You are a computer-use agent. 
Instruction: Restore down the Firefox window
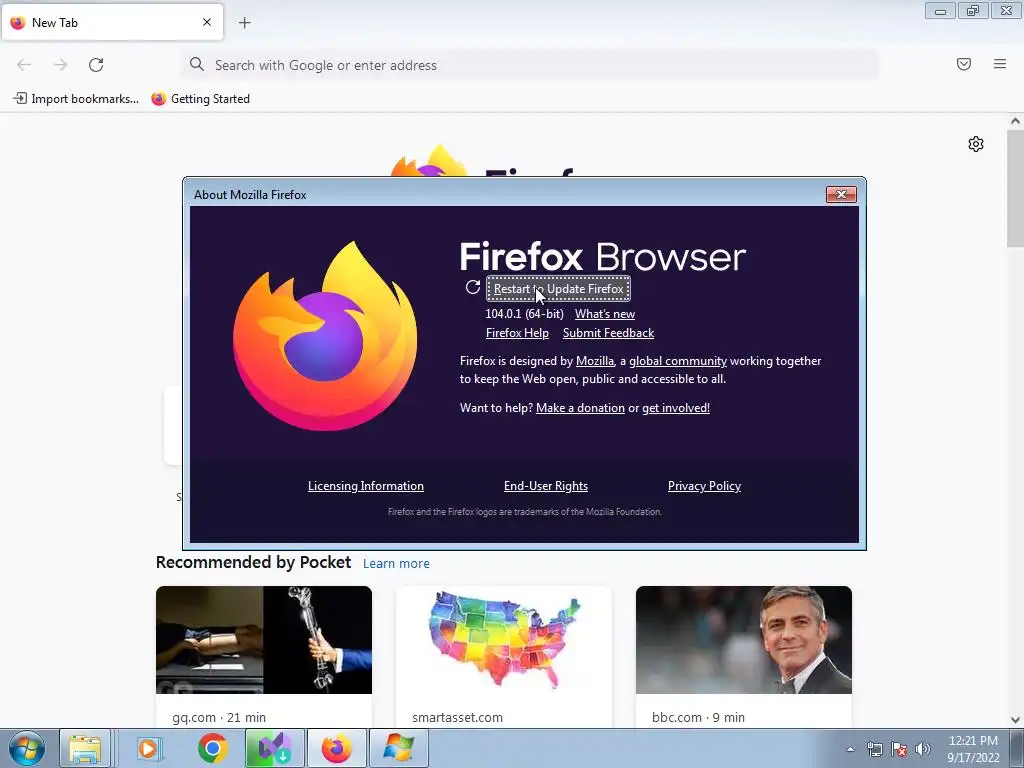pyautogui.click(x=973, y=11)
